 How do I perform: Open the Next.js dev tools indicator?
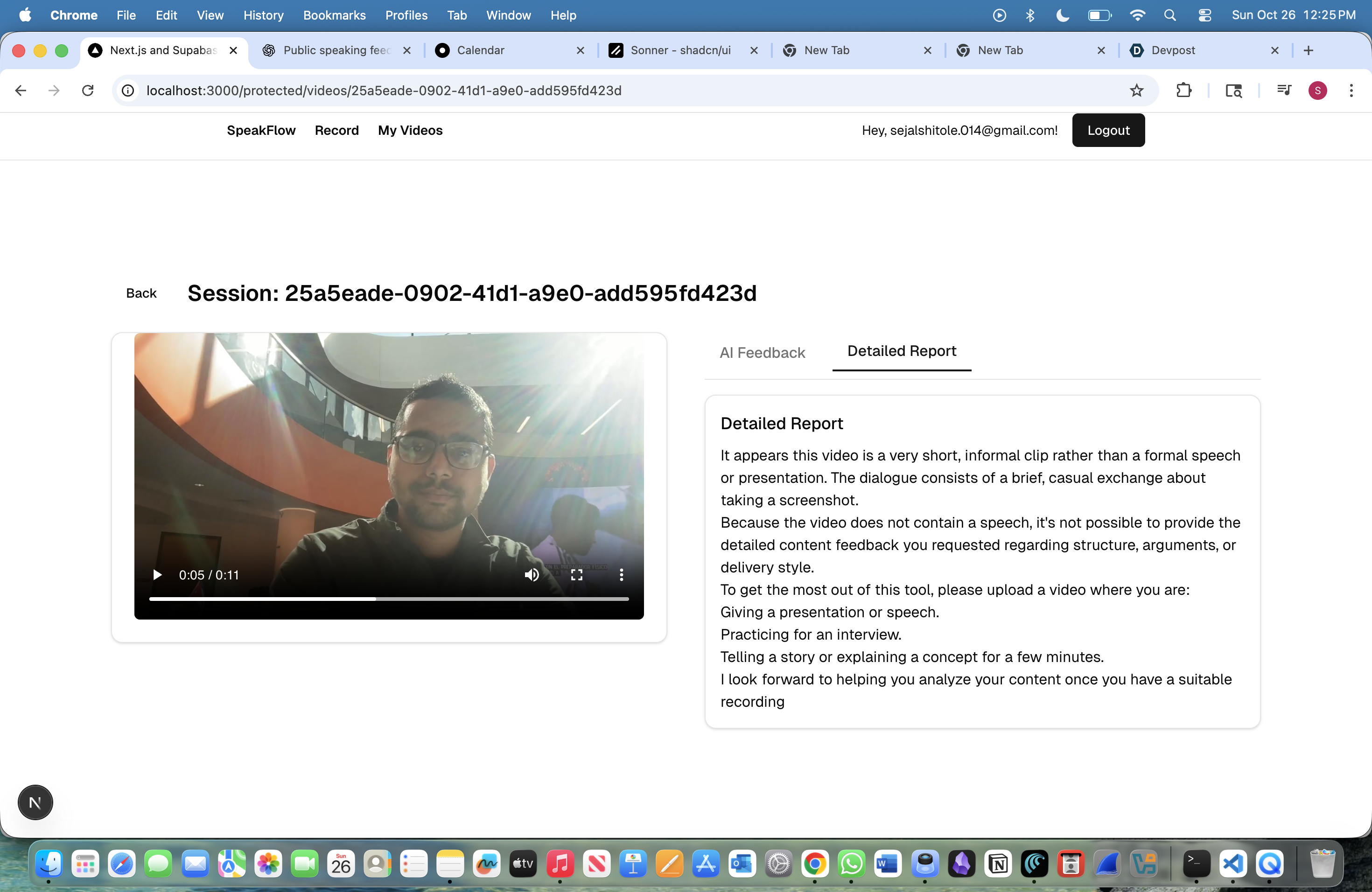[x=35, y=802]
